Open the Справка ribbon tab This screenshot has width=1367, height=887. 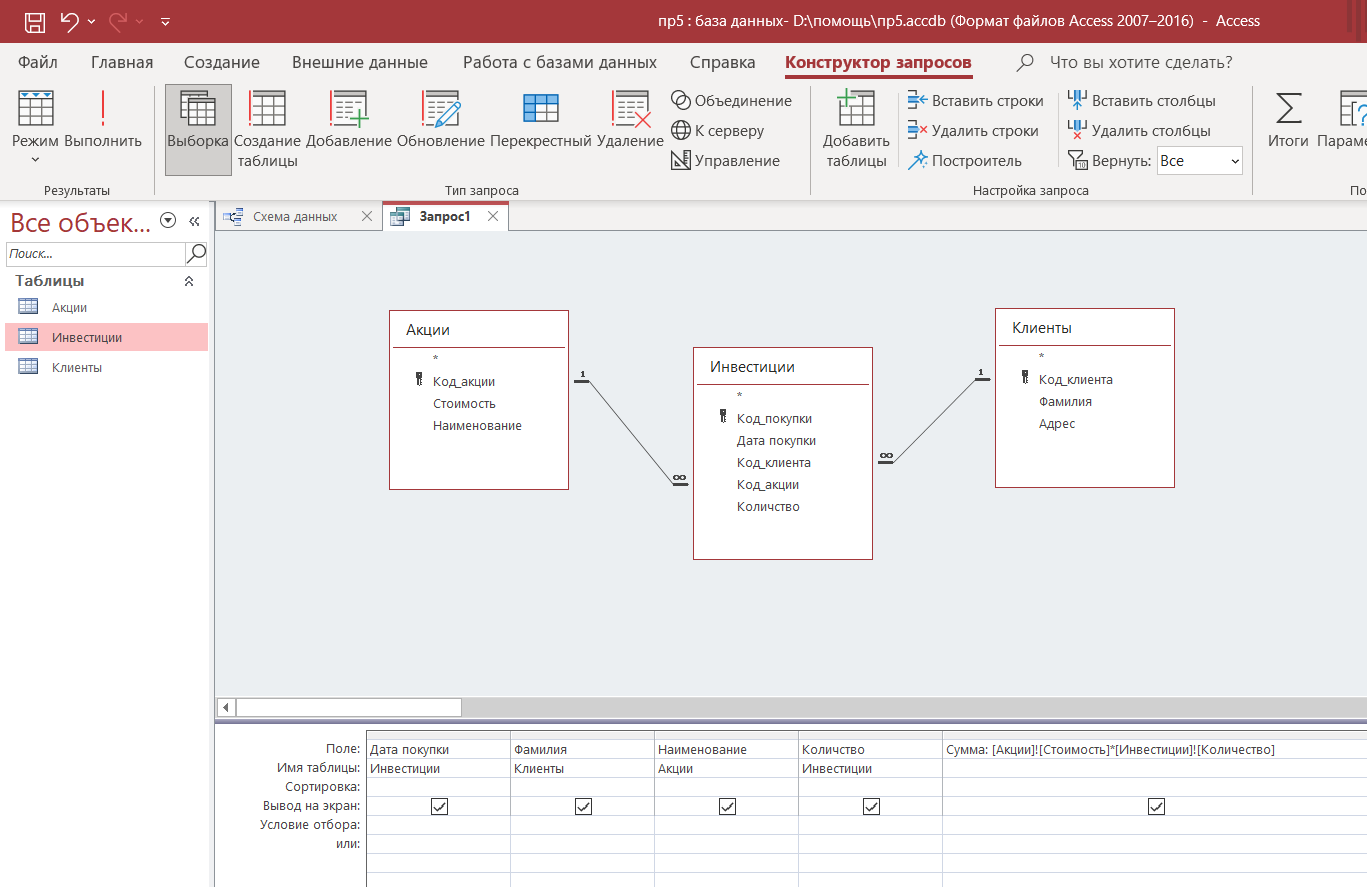pyautogui.click(x=723, y=62)
